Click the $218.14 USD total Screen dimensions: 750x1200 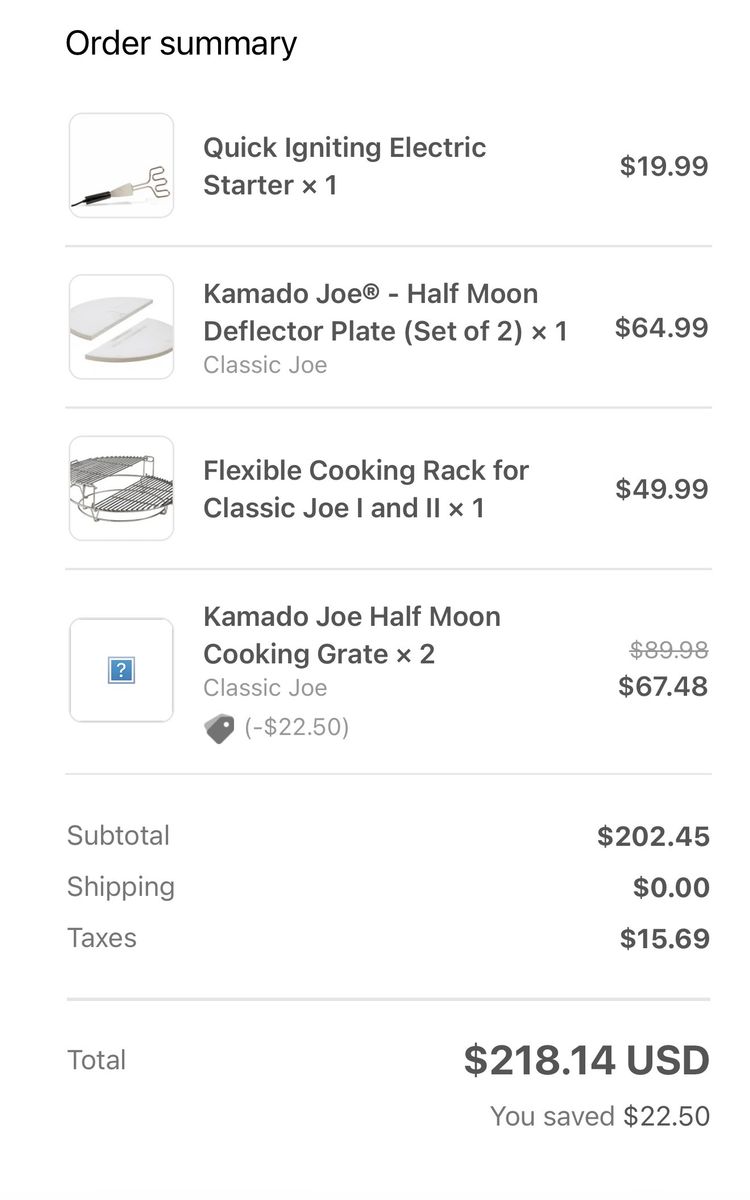click(586, 1061)
